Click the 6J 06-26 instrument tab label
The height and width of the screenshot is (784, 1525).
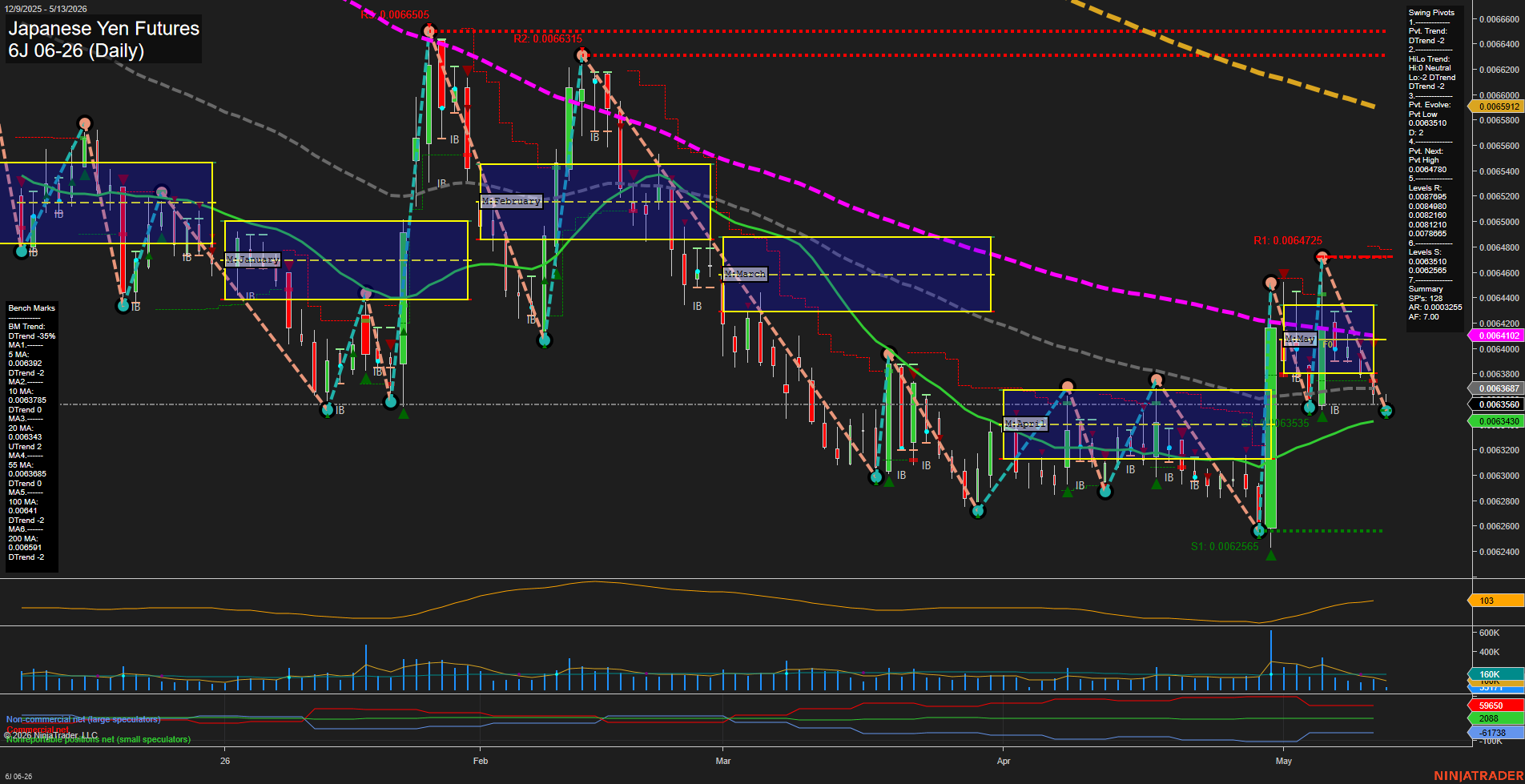(17, 777)
